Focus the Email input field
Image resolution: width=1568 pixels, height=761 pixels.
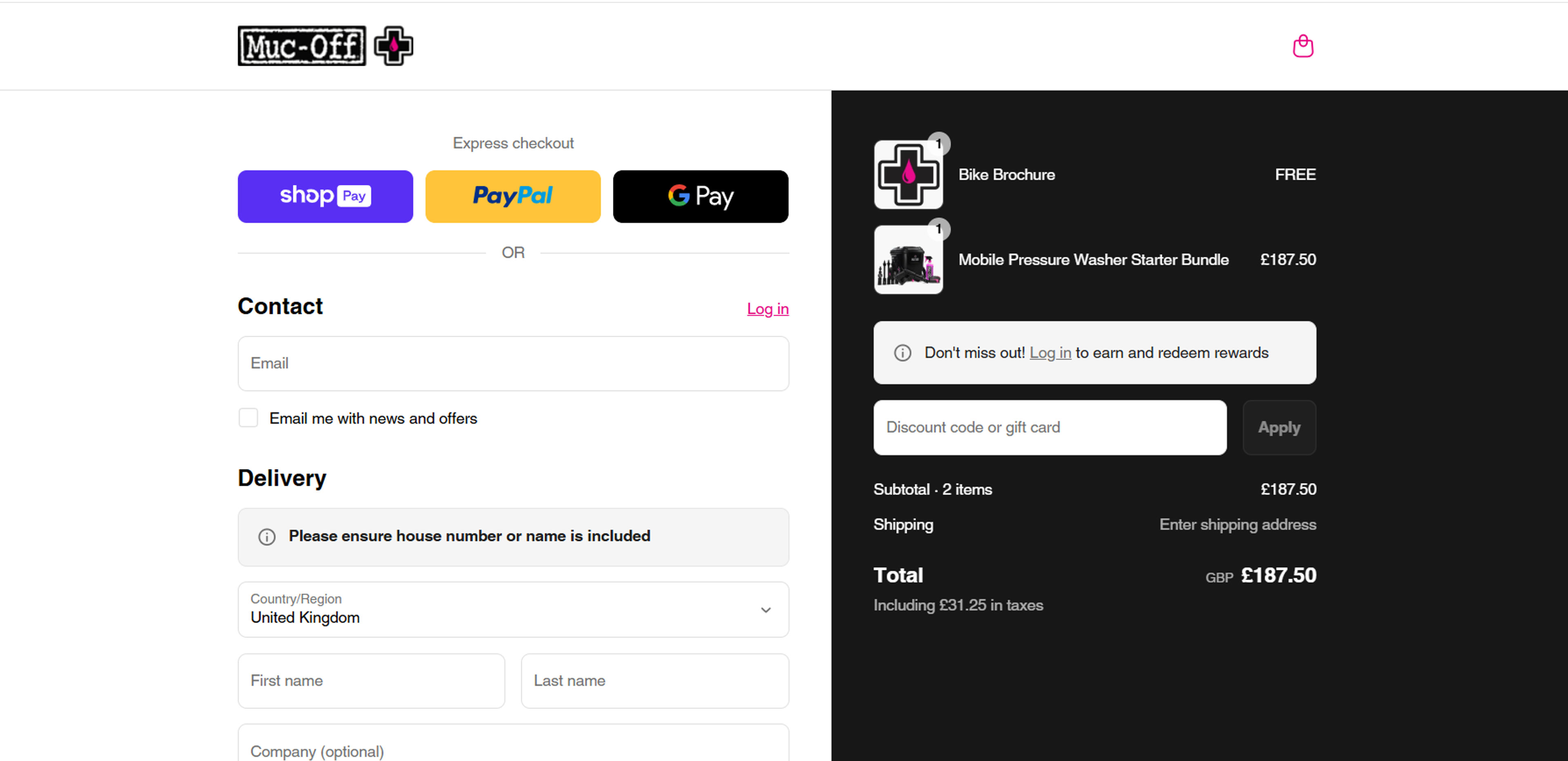coord(513,363)
